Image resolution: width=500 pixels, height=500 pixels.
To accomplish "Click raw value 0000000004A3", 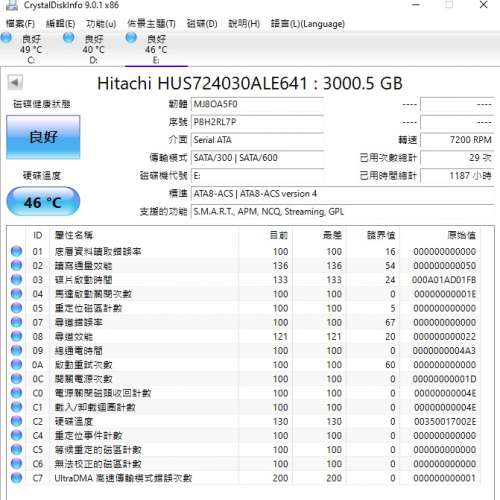I will 444,351.
